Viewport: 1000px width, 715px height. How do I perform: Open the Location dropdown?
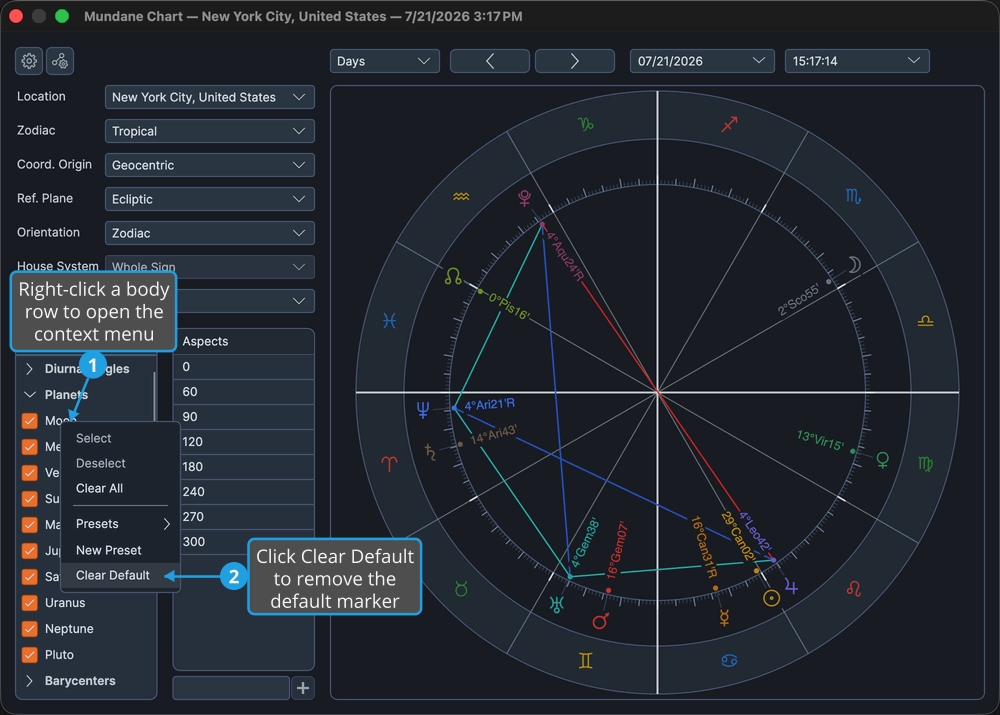pyautogui.click(x=209, y=97)
